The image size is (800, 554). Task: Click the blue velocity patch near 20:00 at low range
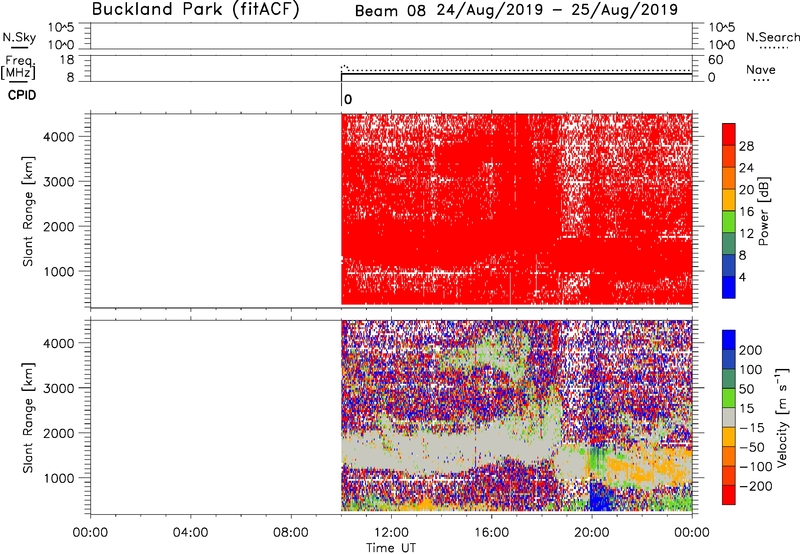pyautogui.click(x=599, y=497)
